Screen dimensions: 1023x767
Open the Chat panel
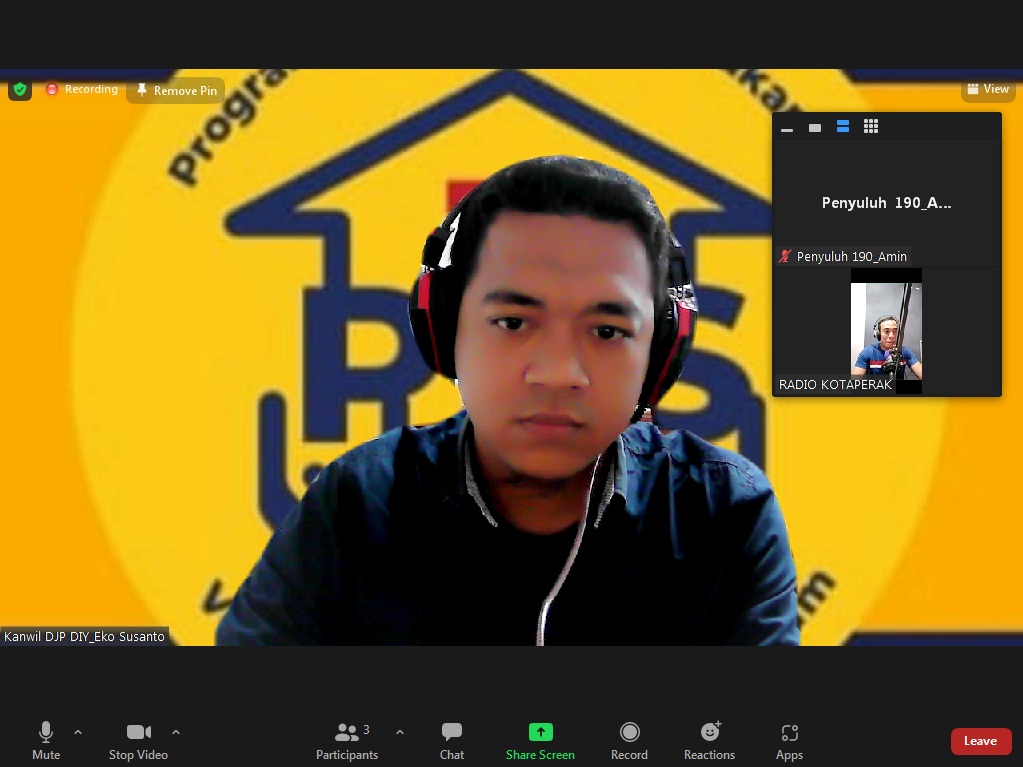click(x=452, y=740)
